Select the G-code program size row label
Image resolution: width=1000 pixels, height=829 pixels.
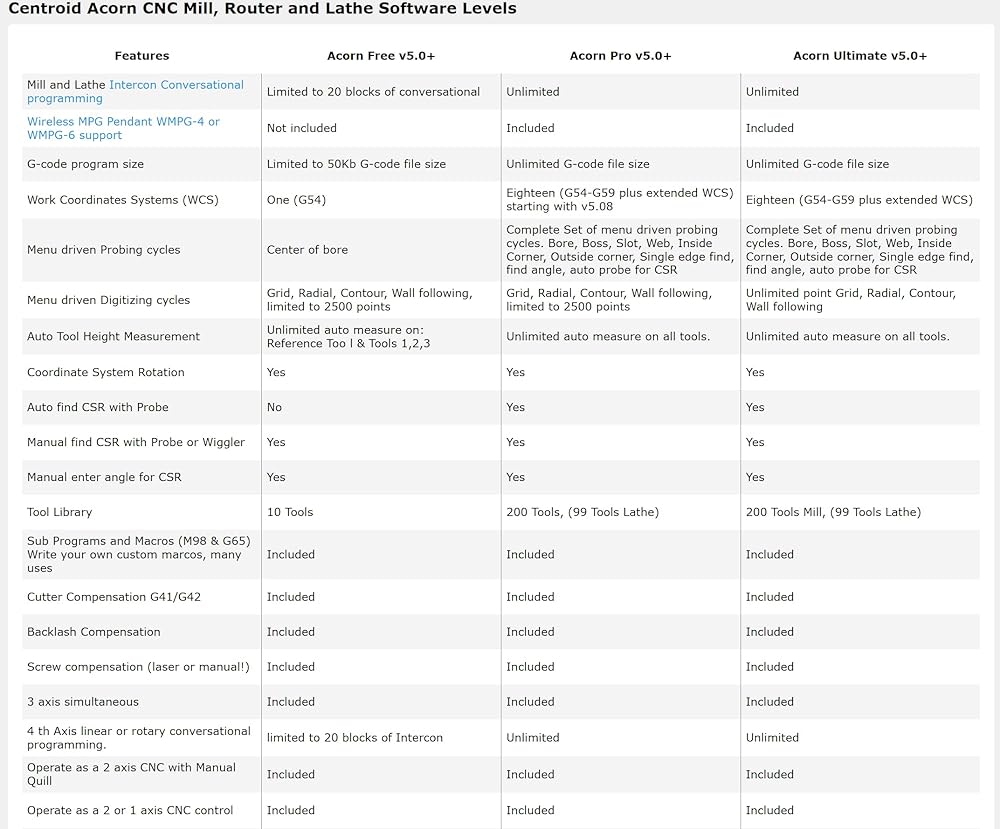point(85,164)
